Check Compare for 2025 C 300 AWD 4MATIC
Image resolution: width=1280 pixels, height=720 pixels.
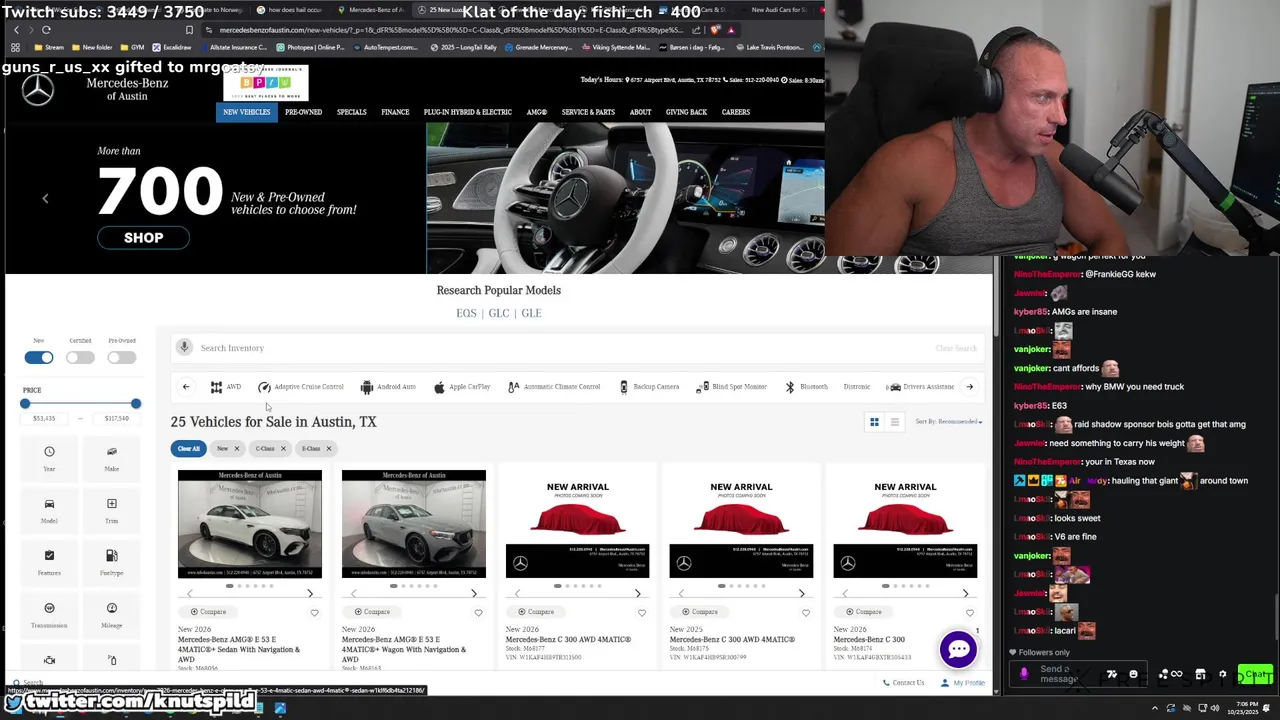coord(701,612)
